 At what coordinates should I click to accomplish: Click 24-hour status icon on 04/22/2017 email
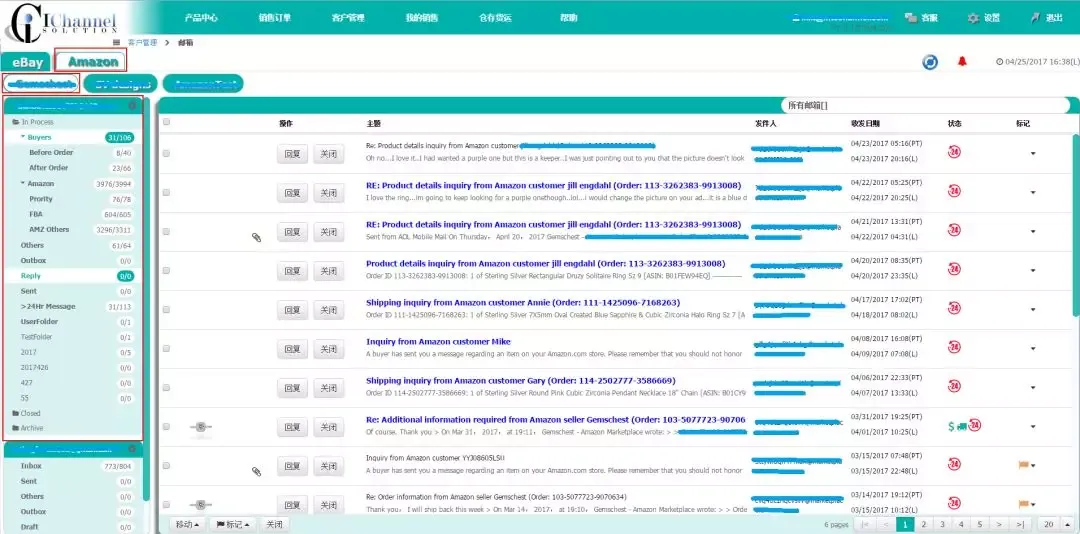pos(955,191)
